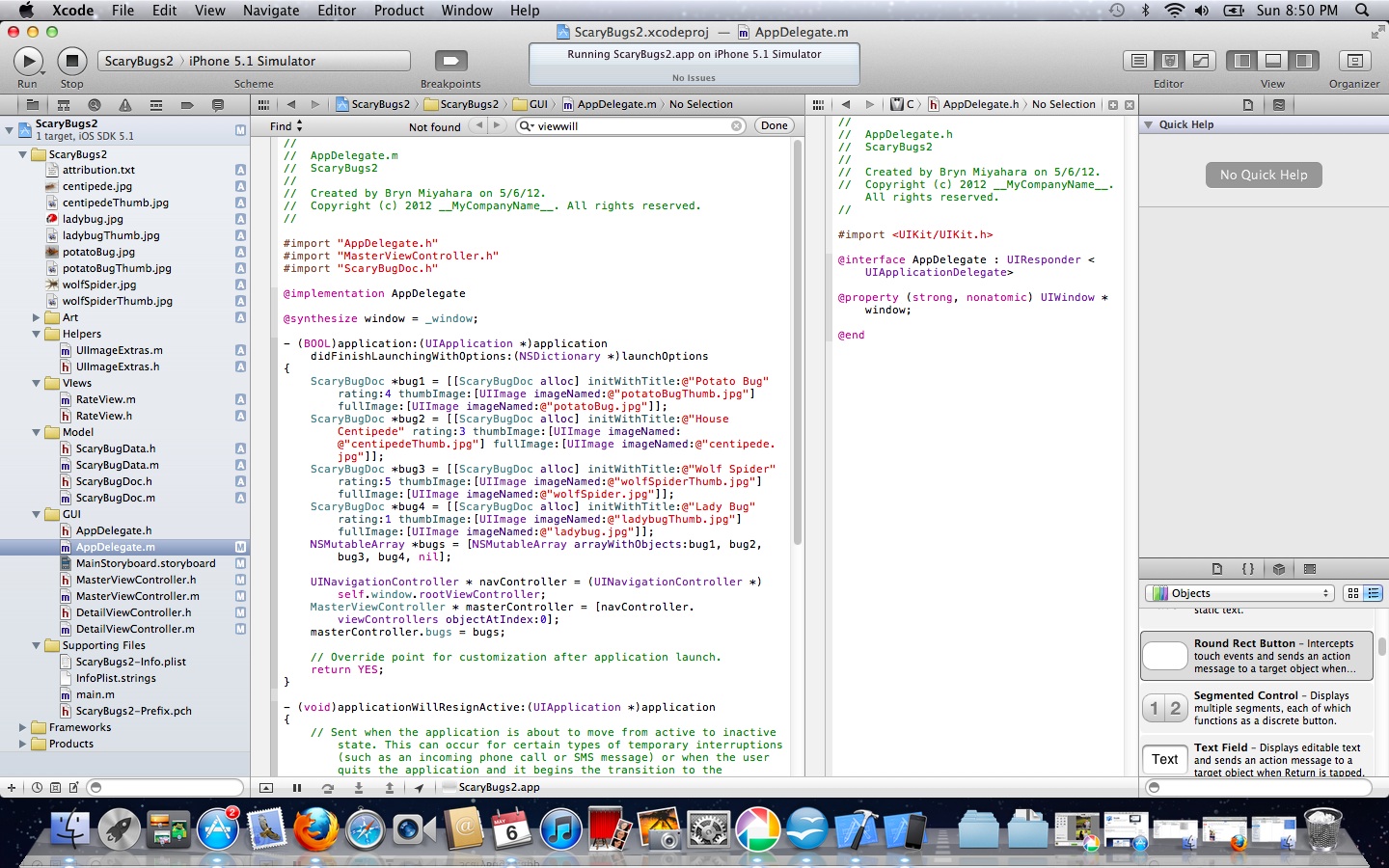The height and width of the screenshot is (868, 1389).
Task: Hide the Navigator pane
Action: tap(1242, 61)
